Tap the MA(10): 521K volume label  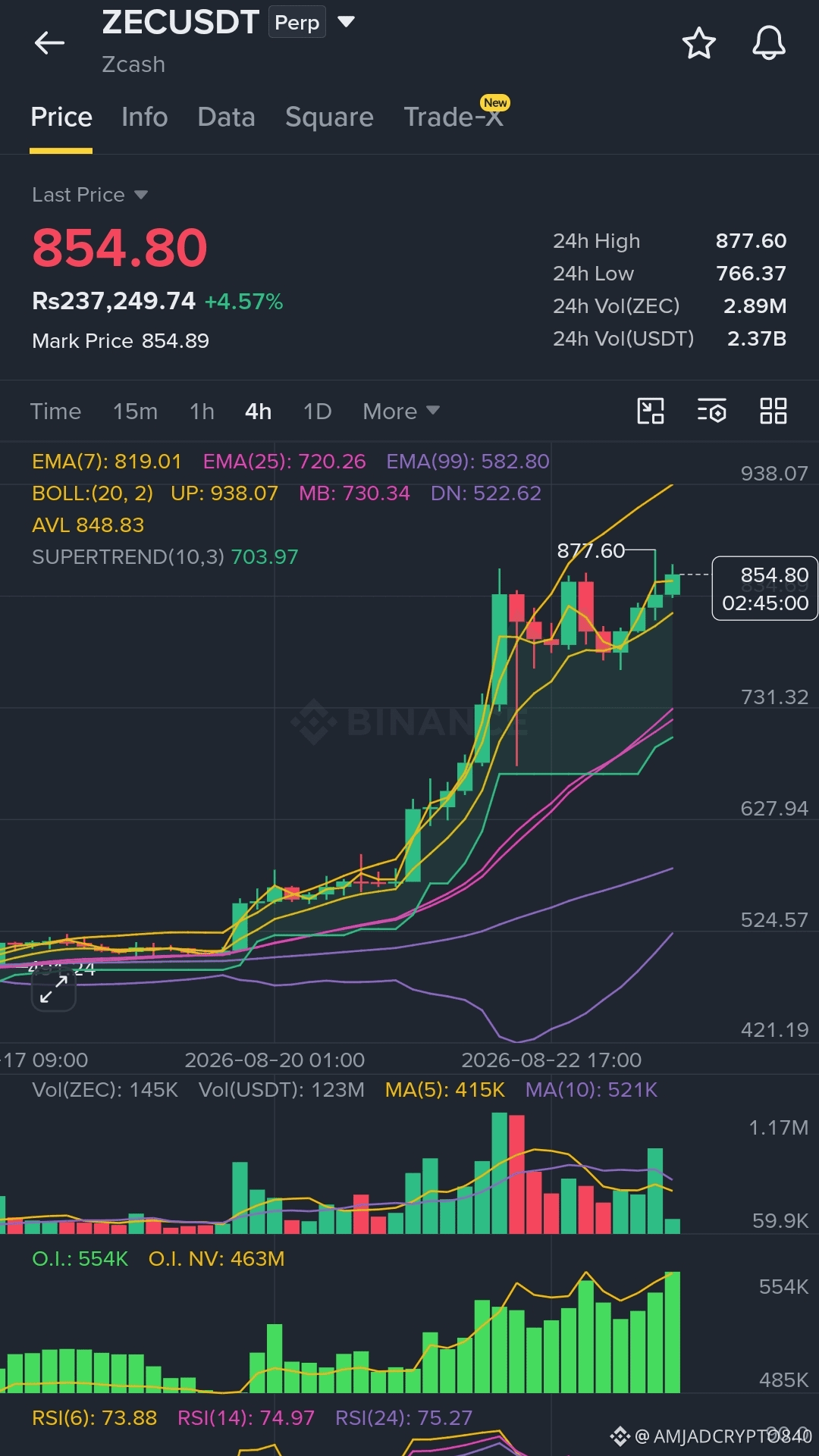[x=591, y=1089]
